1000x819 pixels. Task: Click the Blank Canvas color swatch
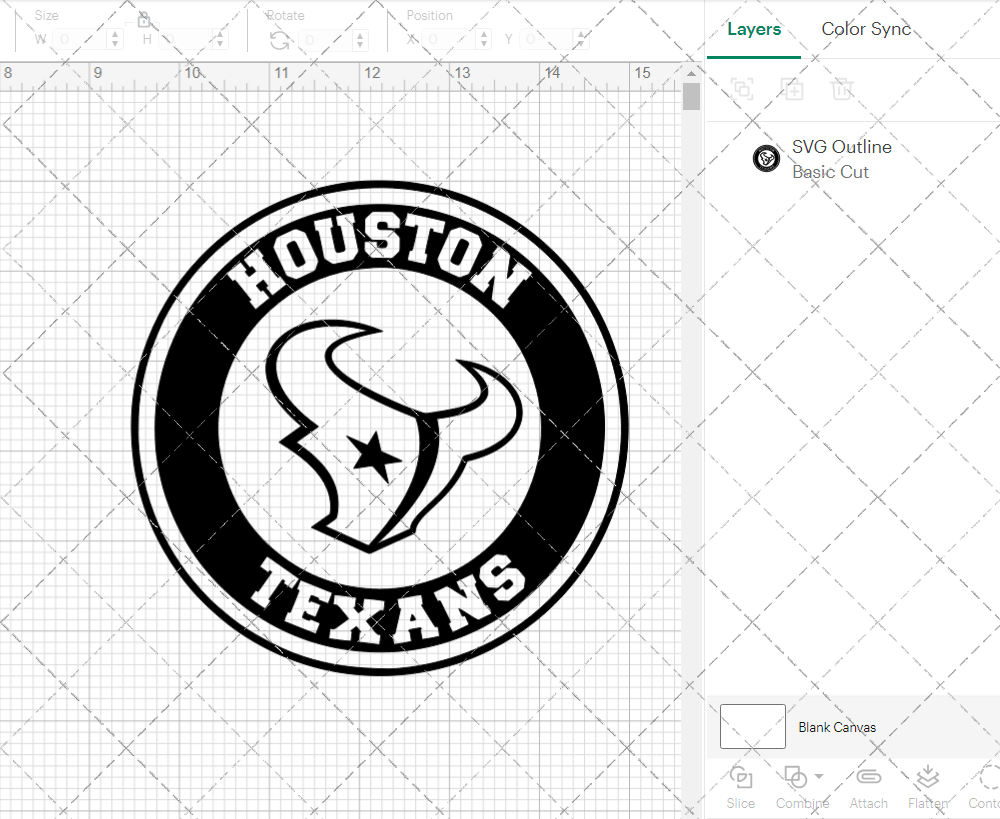coord(752,726)
